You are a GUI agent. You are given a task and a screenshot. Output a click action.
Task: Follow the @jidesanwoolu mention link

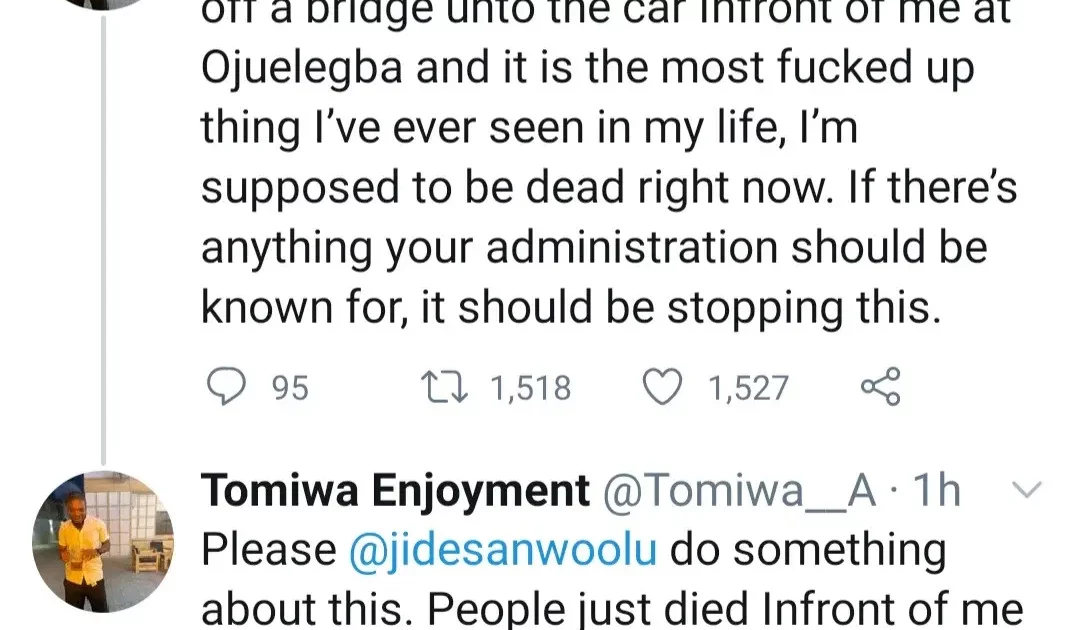(x=503, y=549)
